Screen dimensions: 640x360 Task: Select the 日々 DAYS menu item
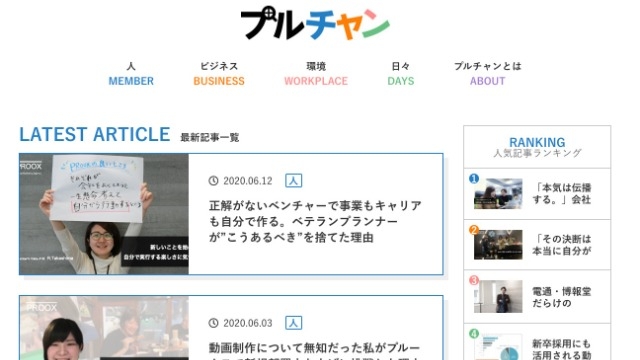coord(400,74)
